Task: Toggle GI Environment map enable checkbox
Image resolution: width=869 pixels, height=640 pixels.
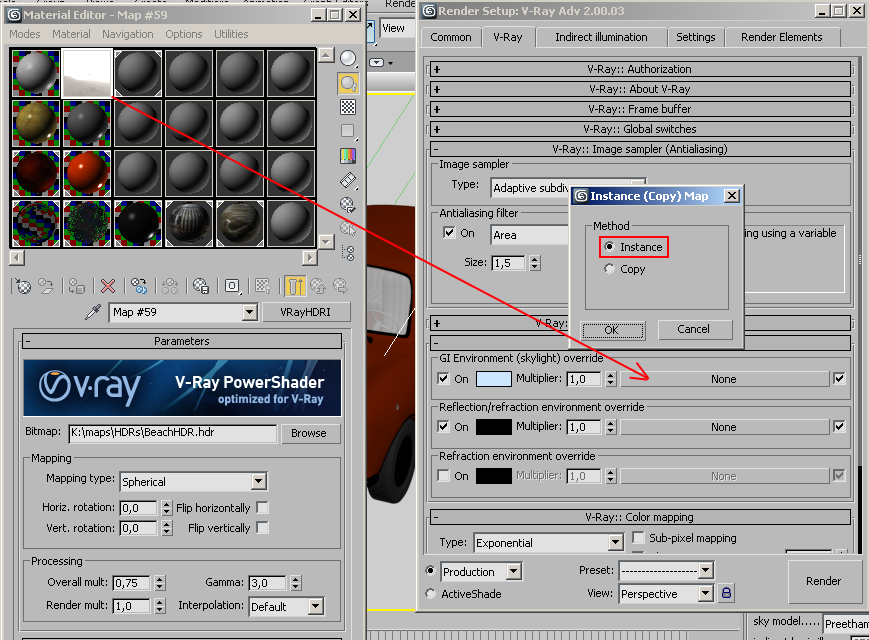Action: [839, 378]
